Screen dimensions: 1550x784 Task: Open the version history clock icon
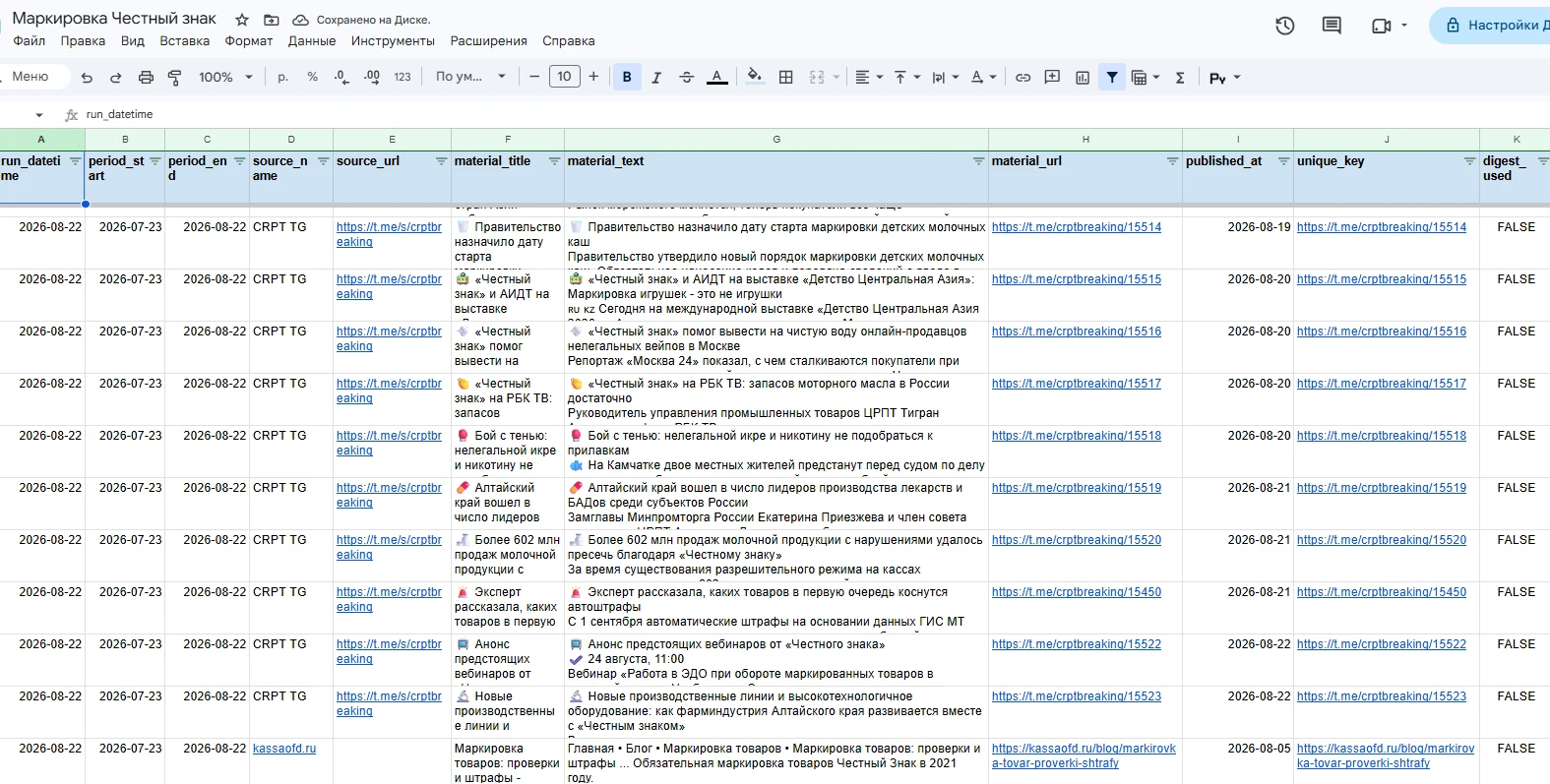coord(1284,26)
